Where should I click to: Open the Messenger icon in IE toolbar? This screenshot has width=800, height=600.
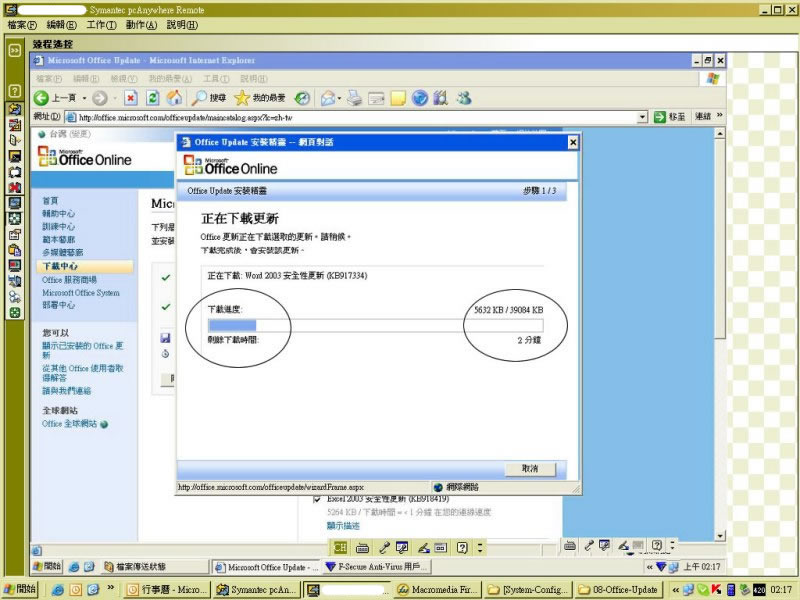point(463,98)
